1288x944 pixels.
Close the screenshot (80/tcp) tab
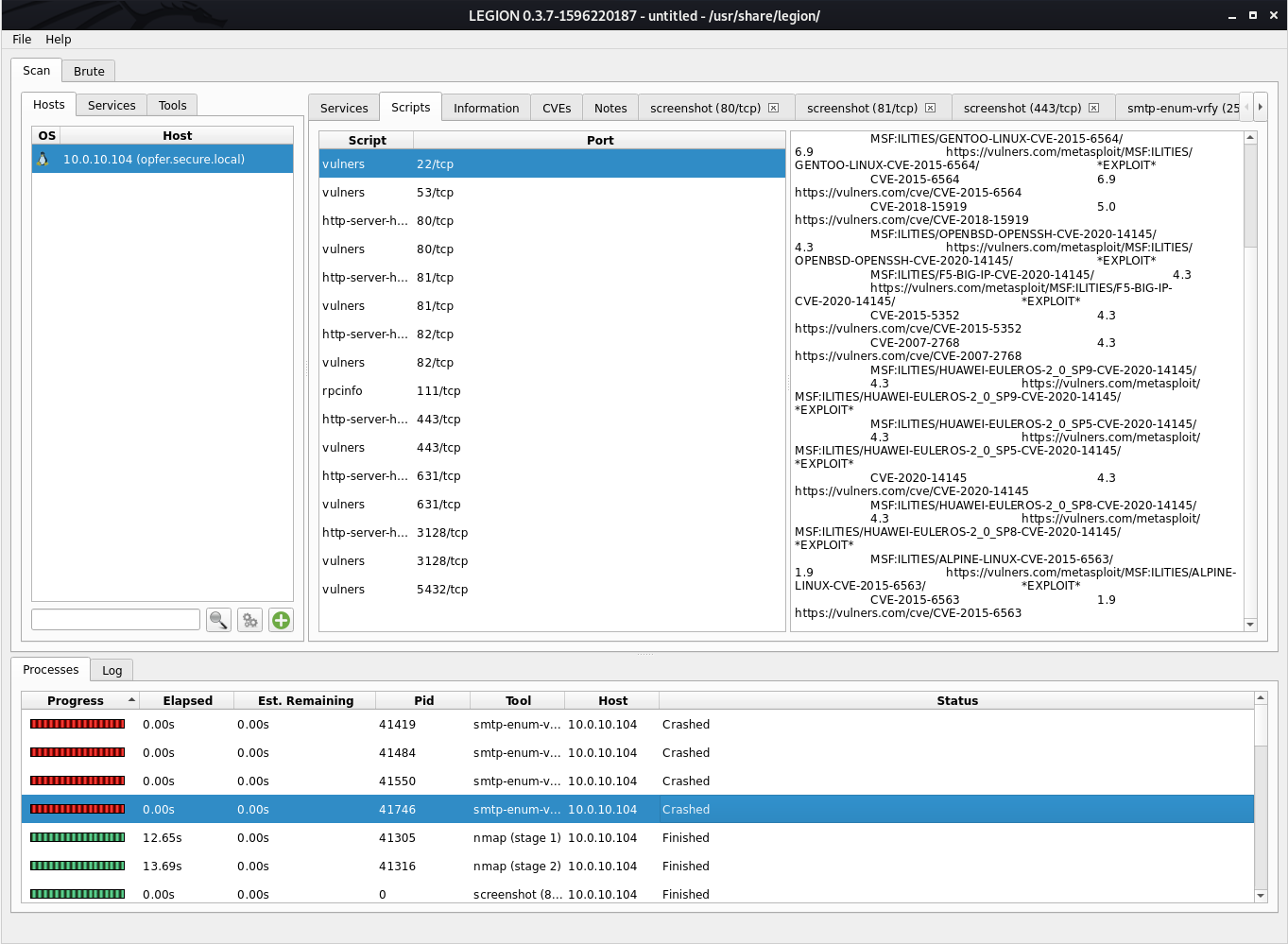click(x=773, y=108)
